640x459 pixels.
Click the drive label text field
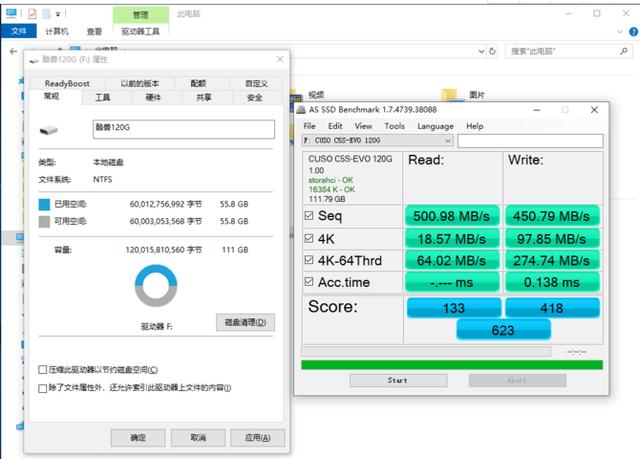(184, 129)
